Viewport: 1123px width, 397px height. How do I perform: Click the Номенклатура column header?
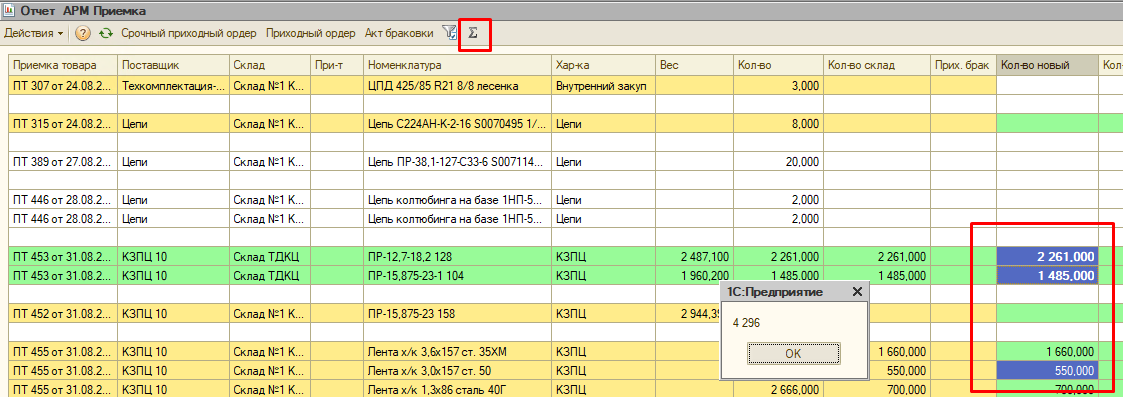(457, 65)
